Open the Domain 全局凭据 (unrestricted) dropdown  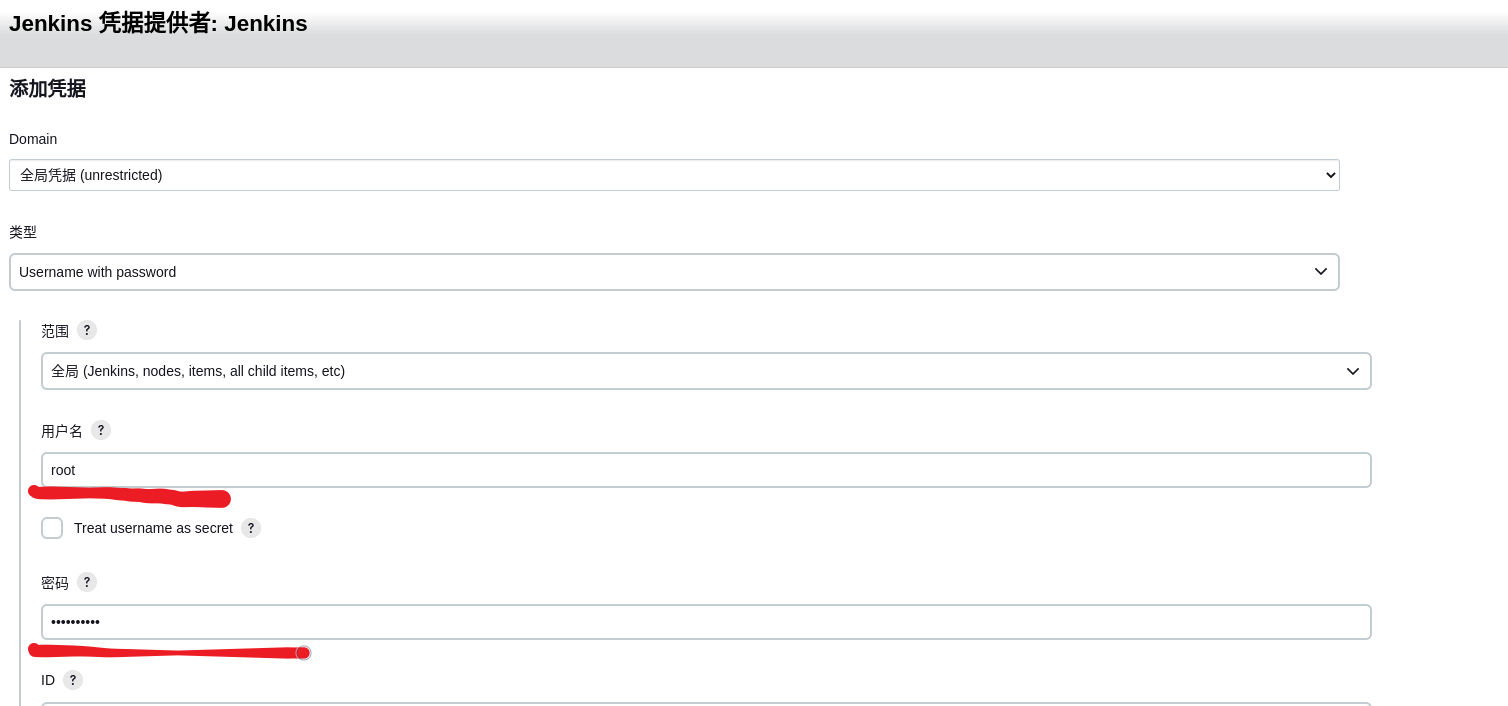click(x=674, y=175)
